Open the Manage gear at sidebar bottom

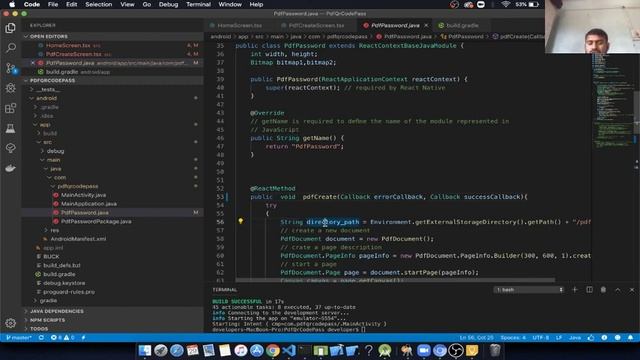[11, 323]
